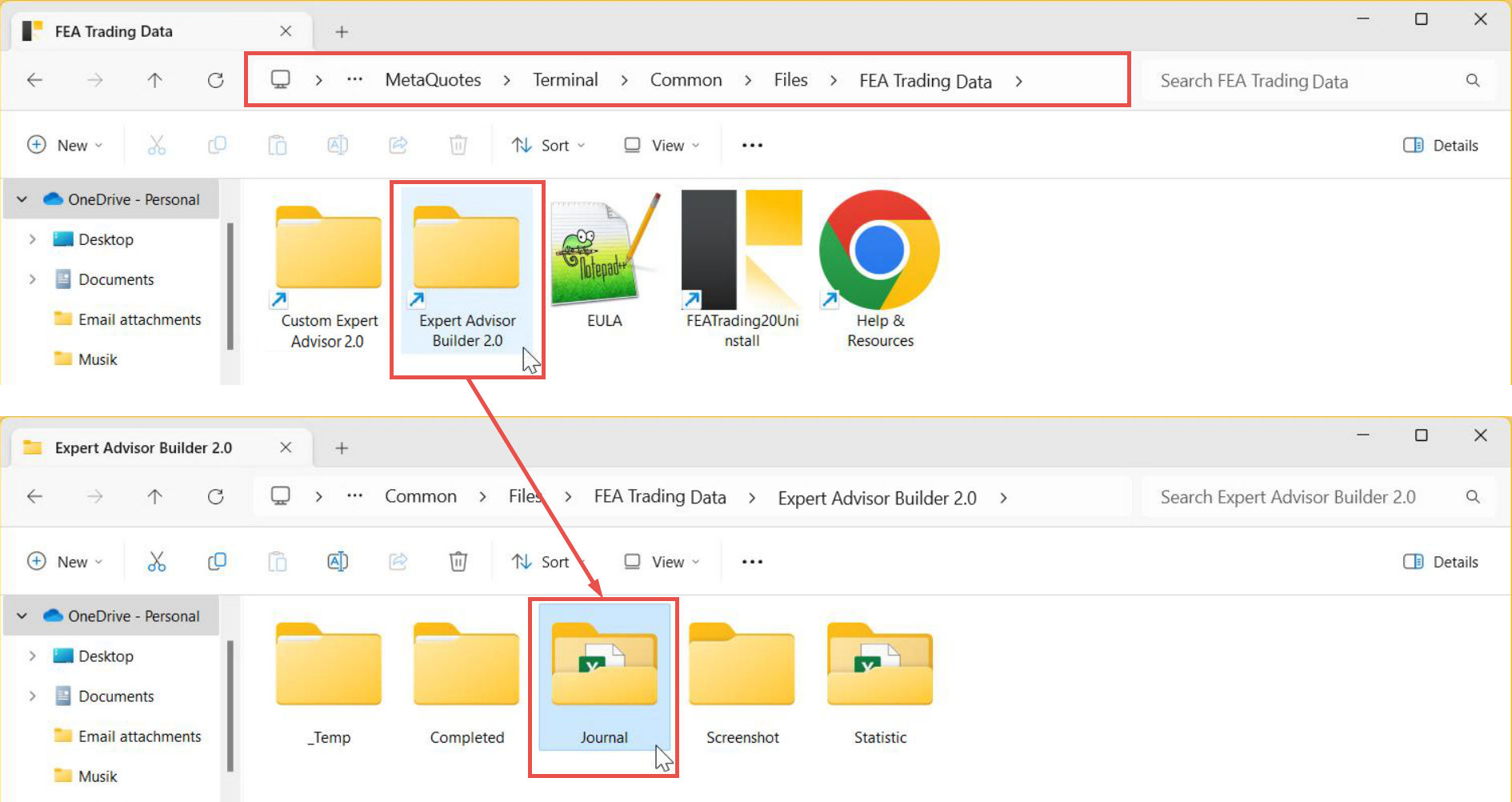Open the Custom Expert Advisor 2.0 folder shortcut

[329, 271]
